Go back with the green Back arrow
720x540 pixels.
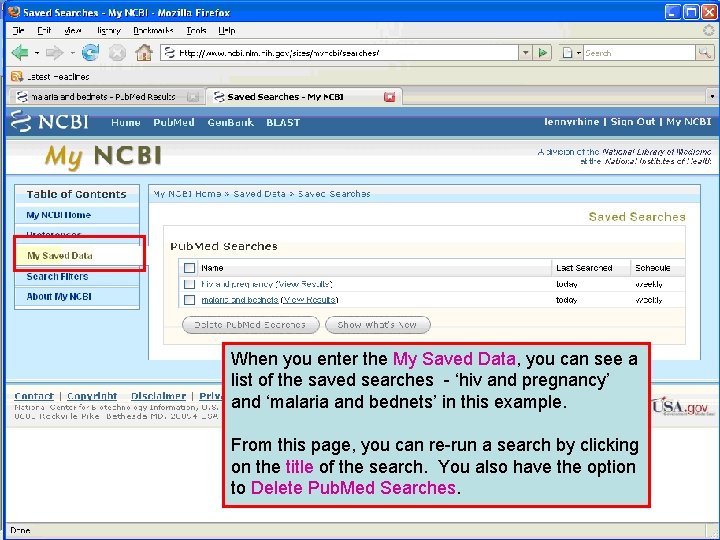click(x=20, y=53)
